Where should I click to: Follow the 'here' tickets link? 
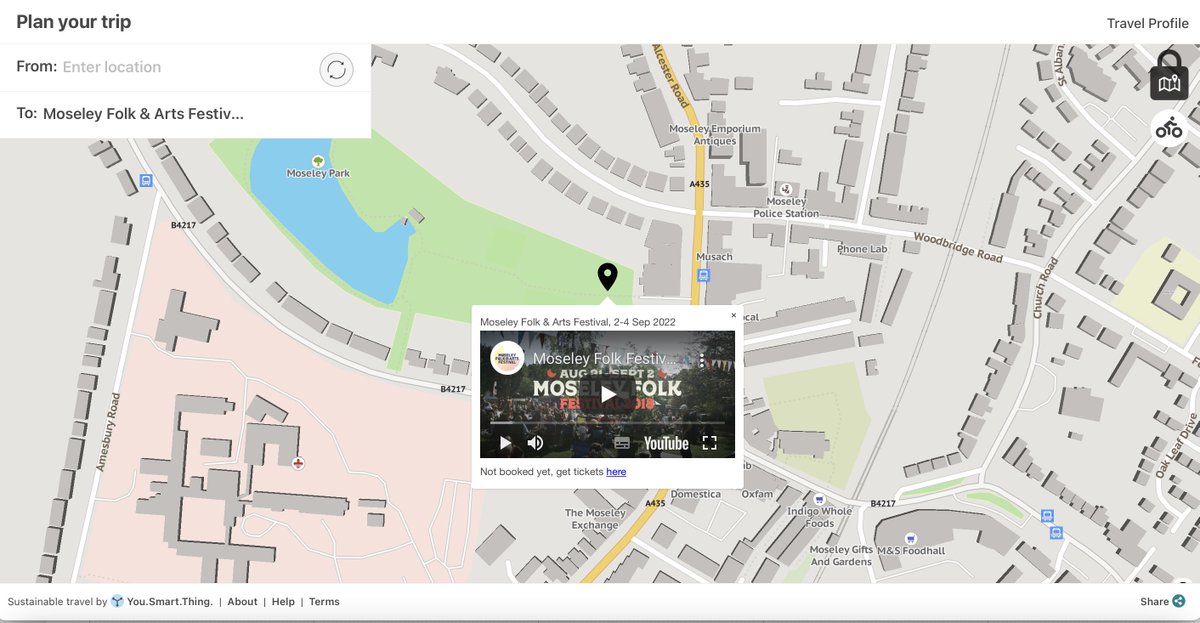tap(616, 472)
